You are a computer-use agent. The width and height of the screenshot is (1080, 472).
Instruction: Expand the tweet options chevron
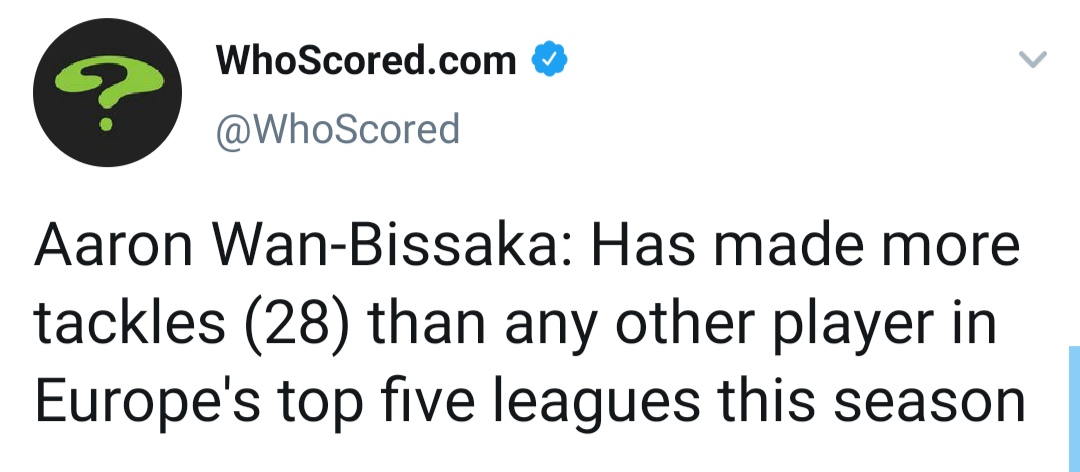point(1032,59)
